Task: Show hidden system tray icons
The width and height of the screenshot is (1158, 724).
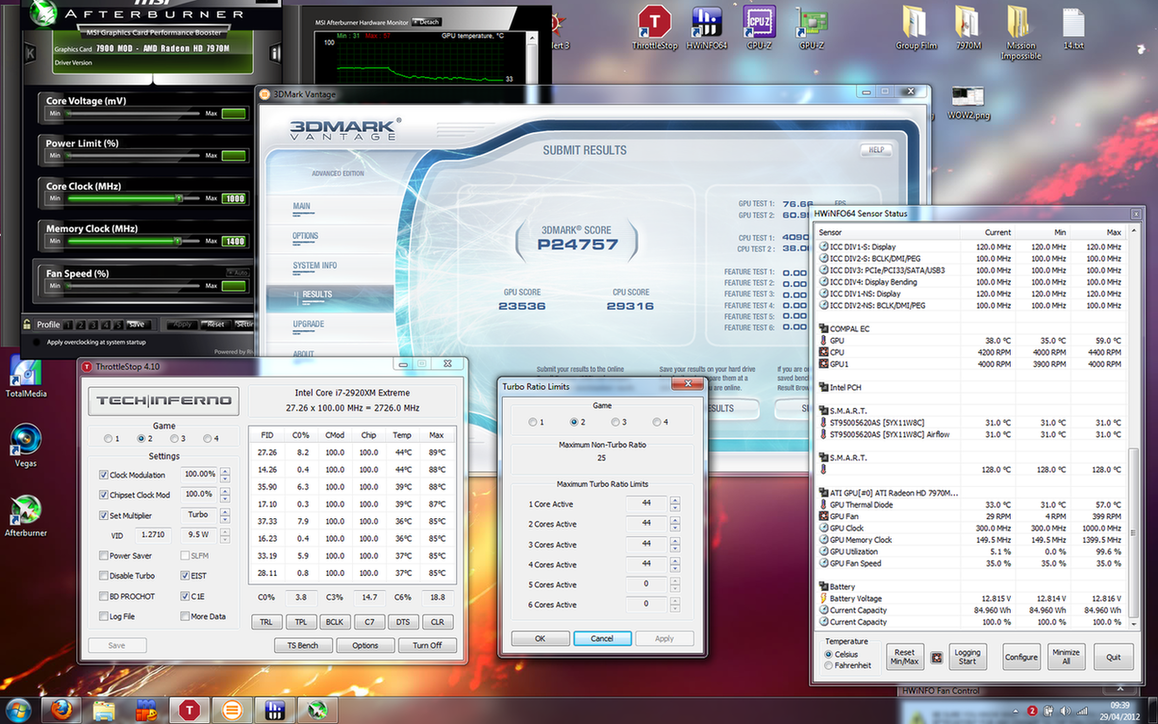Action: click(1016, 711)
